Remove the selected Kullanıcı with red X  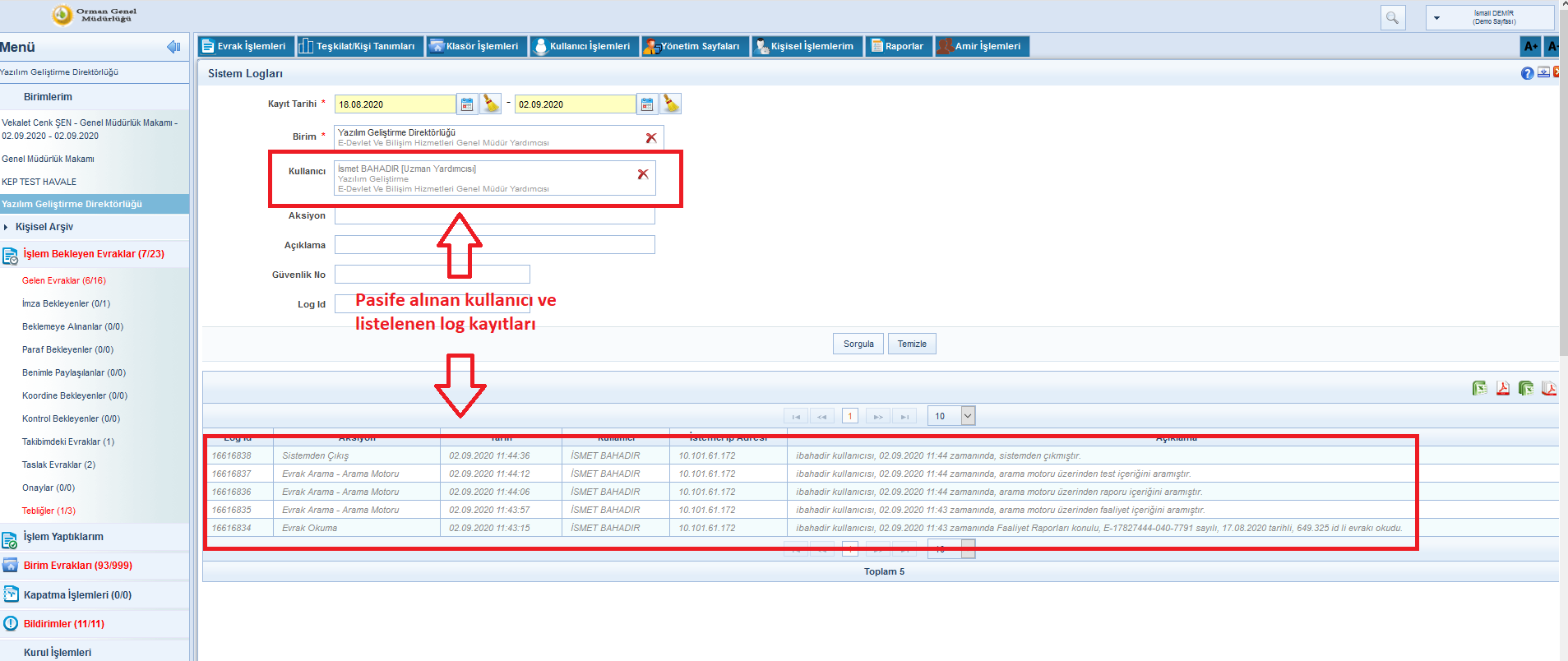click(643, 174)
